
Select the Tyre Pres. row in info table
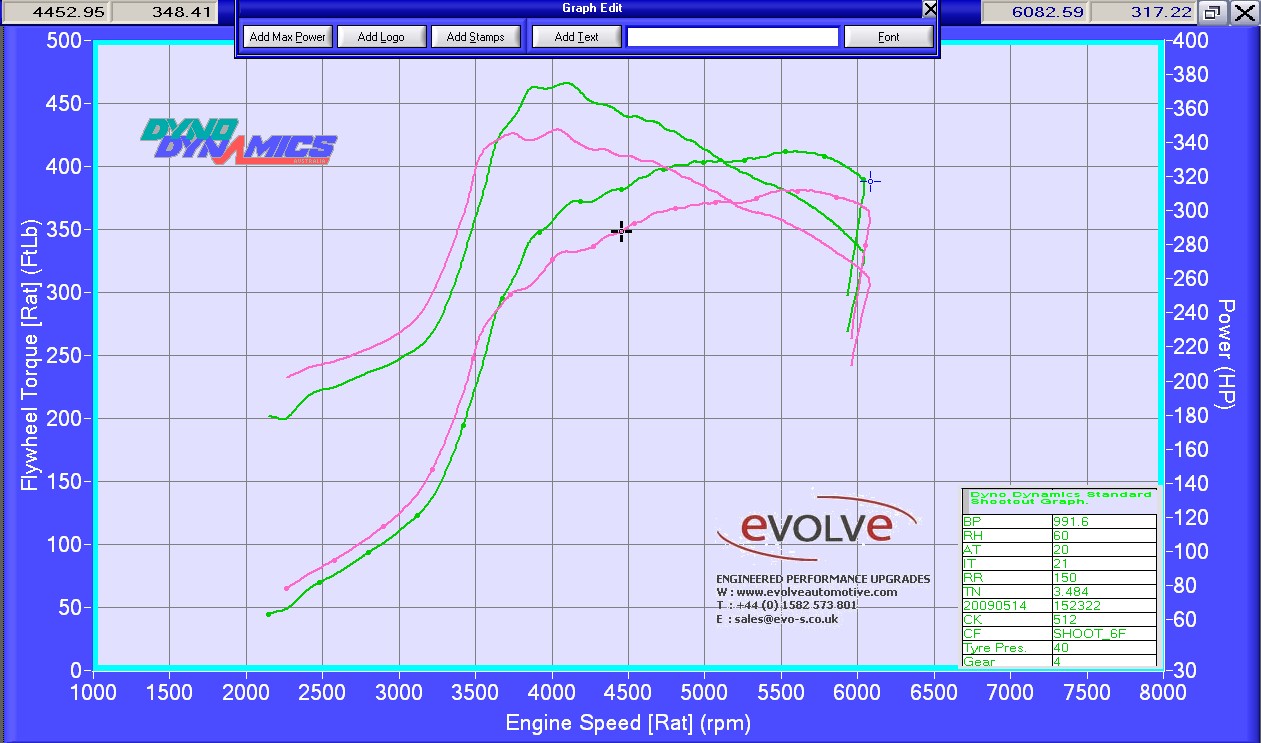click(1058, 648)
